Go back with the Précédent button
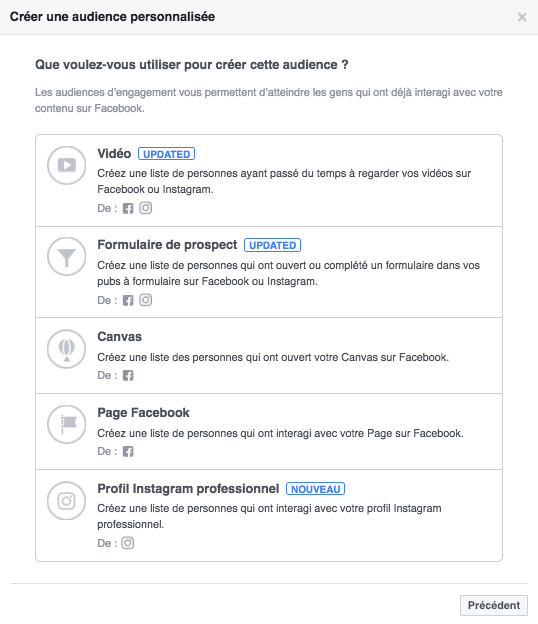Viewport: 538px width, 624px height. (494, 605)
